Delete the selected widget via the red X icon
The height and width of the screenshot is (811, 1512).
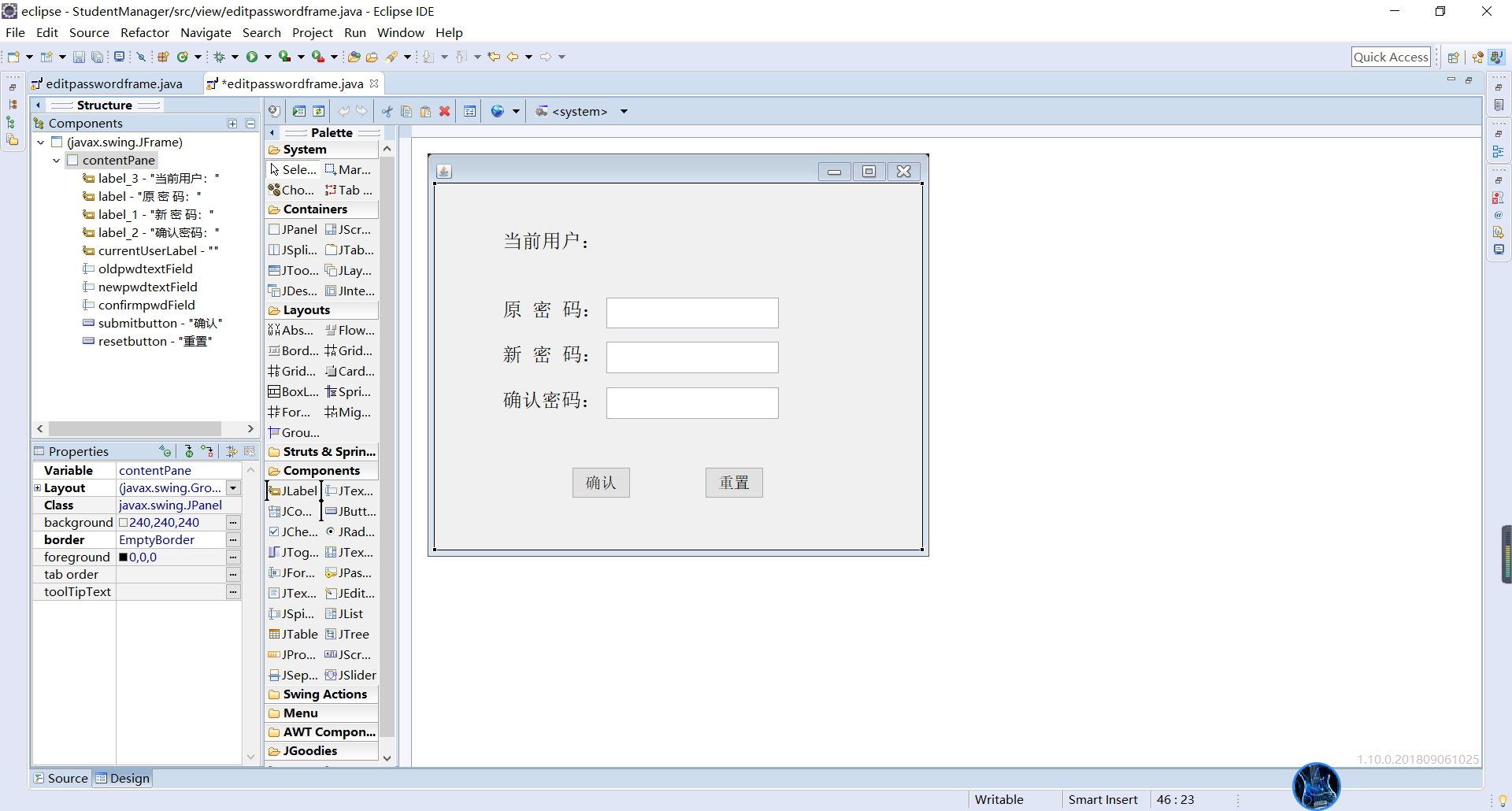pyautogui.click(x=444, y=111)
